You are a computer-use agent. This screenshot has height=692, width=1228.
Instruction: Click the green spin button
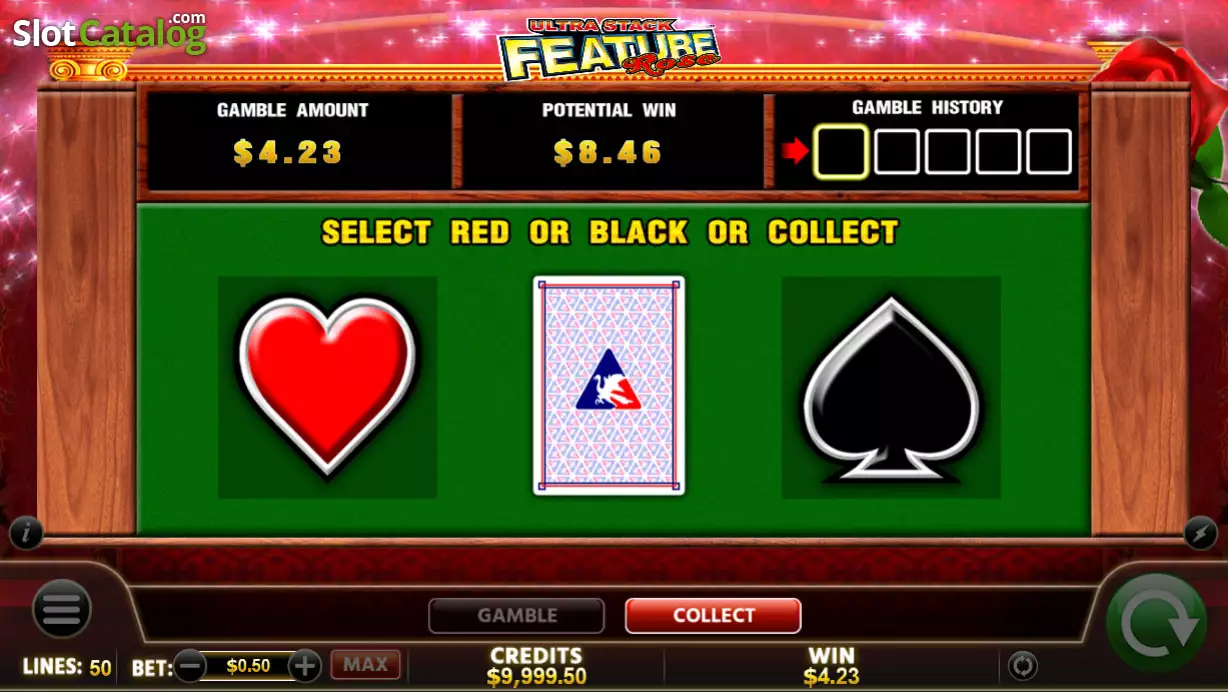click(x=1157, y=624)
